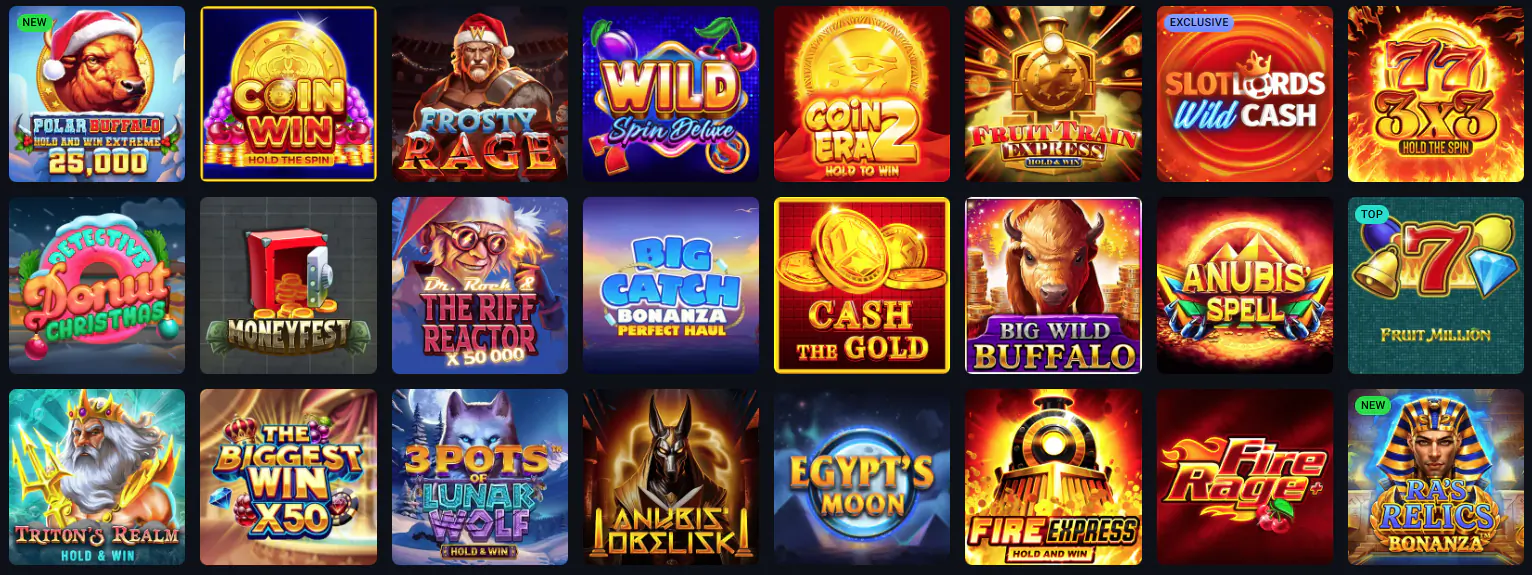1532x575 pixels.
Task: Open Fruit Train Express game
Action: click(x=1053, y=94)
